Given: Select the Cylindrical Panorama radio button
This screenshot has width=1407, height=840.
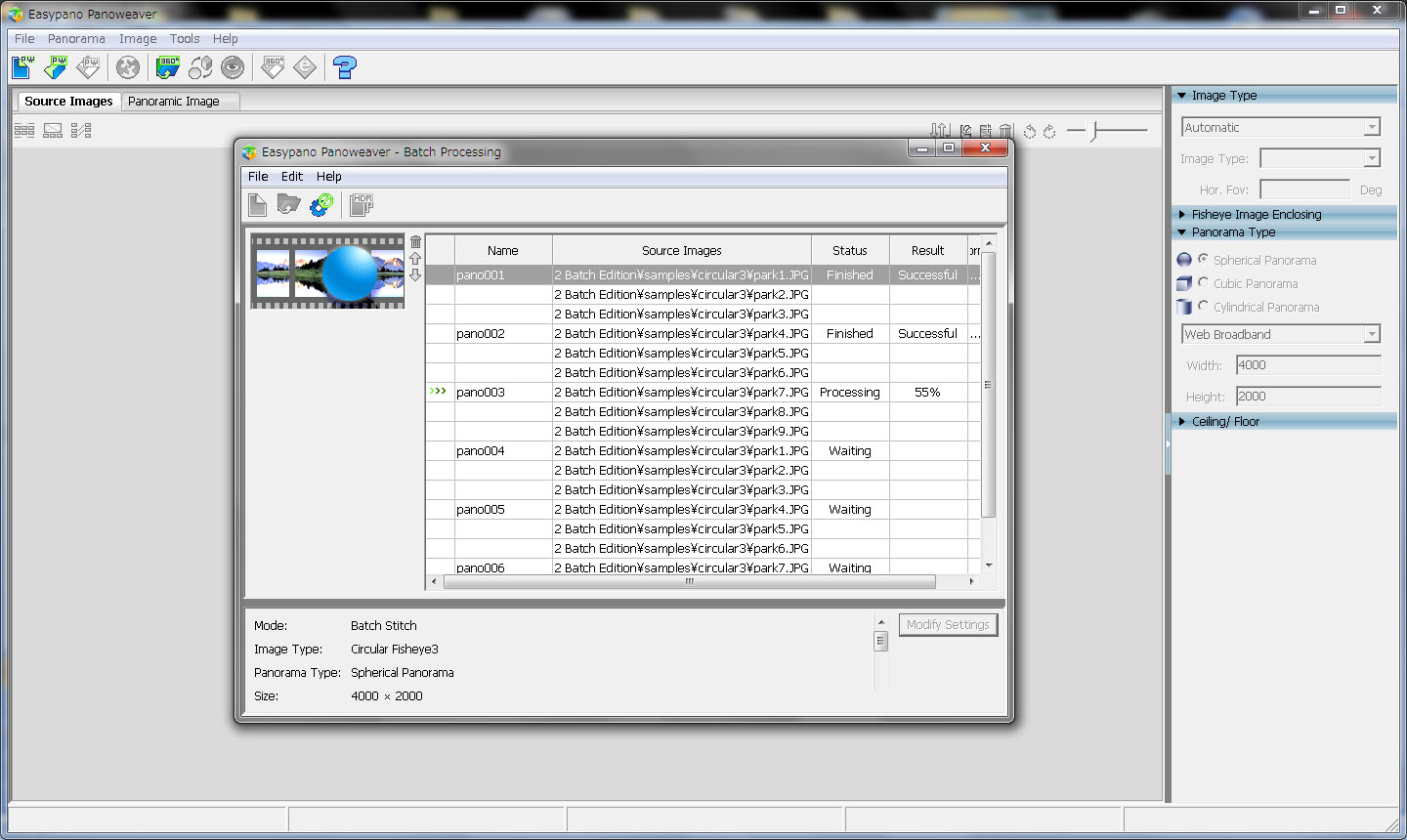Looking at the screenshot, I should [x=1204, y=306].
